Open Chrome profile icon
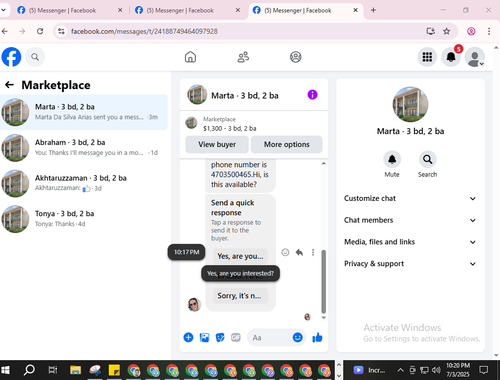This screenshot has width=500, height=380. pos(471,31)
